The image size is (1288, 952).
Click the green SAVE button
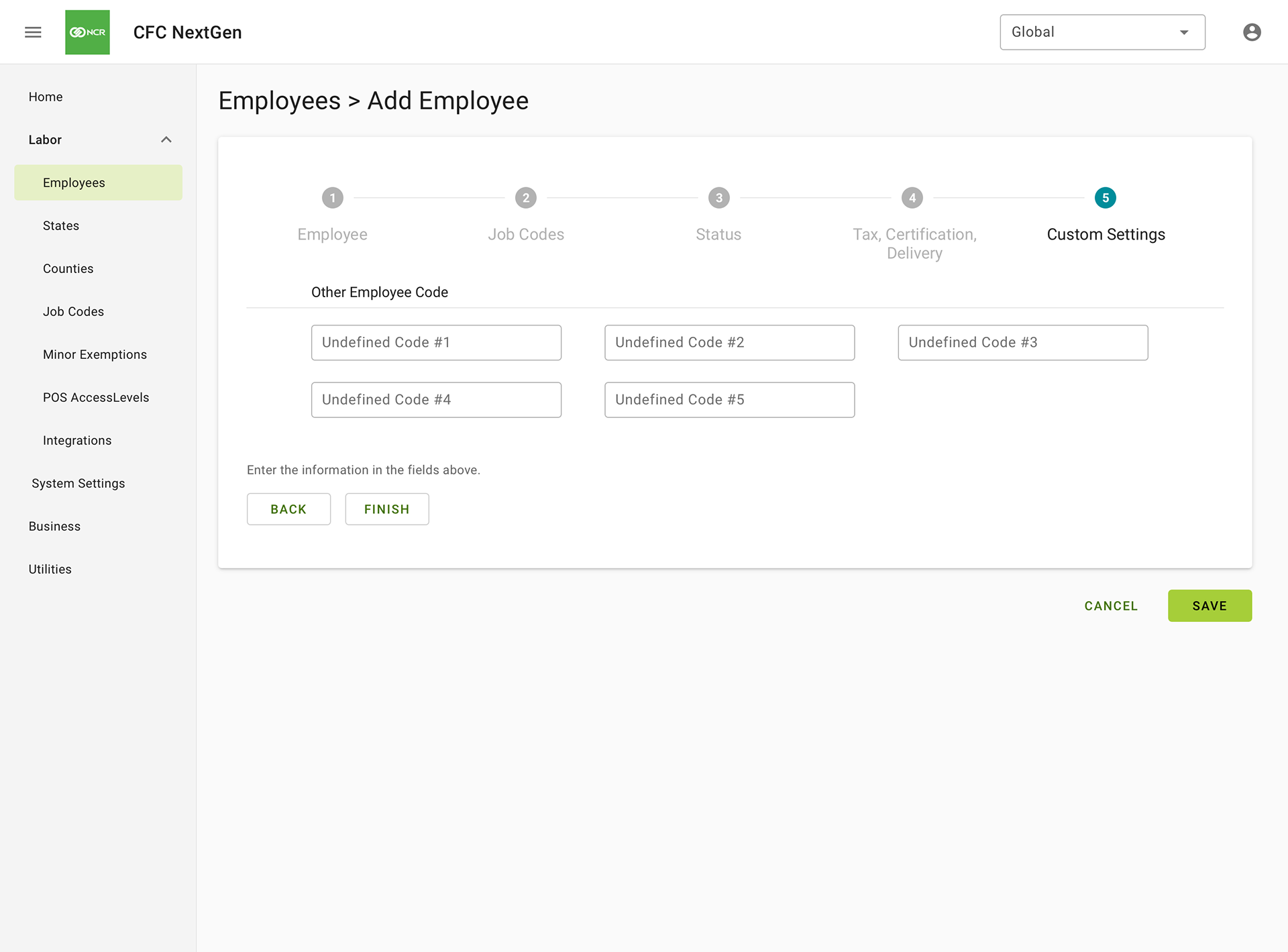(x=1210, y=606)
